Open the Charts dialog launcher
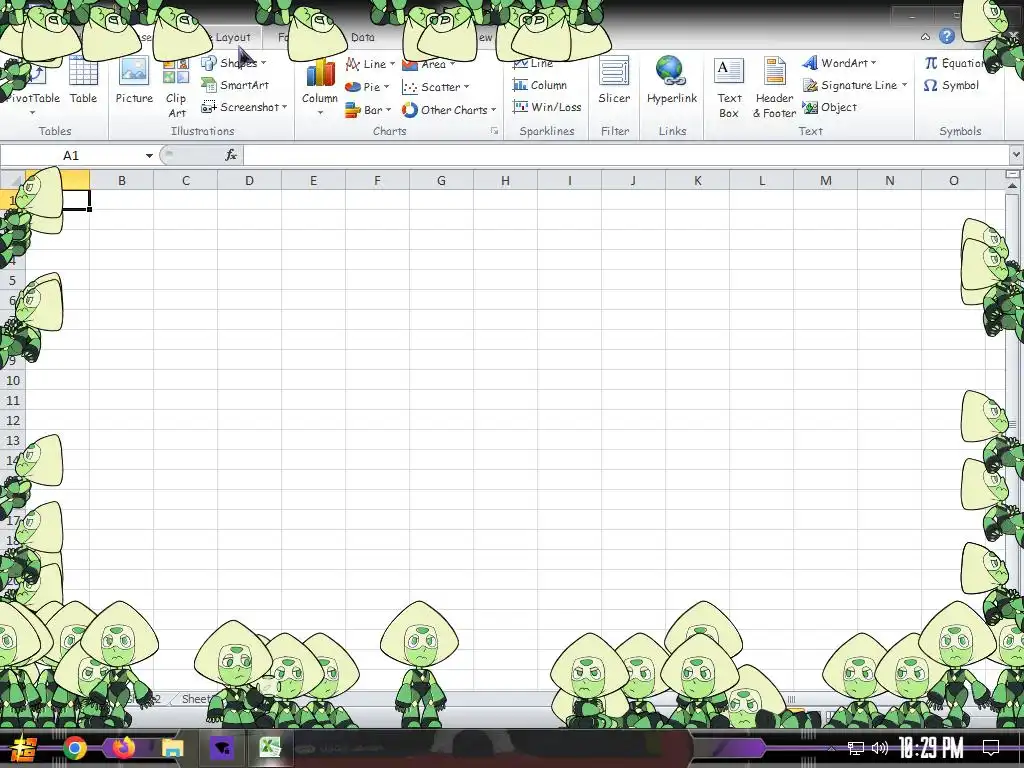This screenshot has height=768, width=1024. pyautogui.click(x=494, y=131)
